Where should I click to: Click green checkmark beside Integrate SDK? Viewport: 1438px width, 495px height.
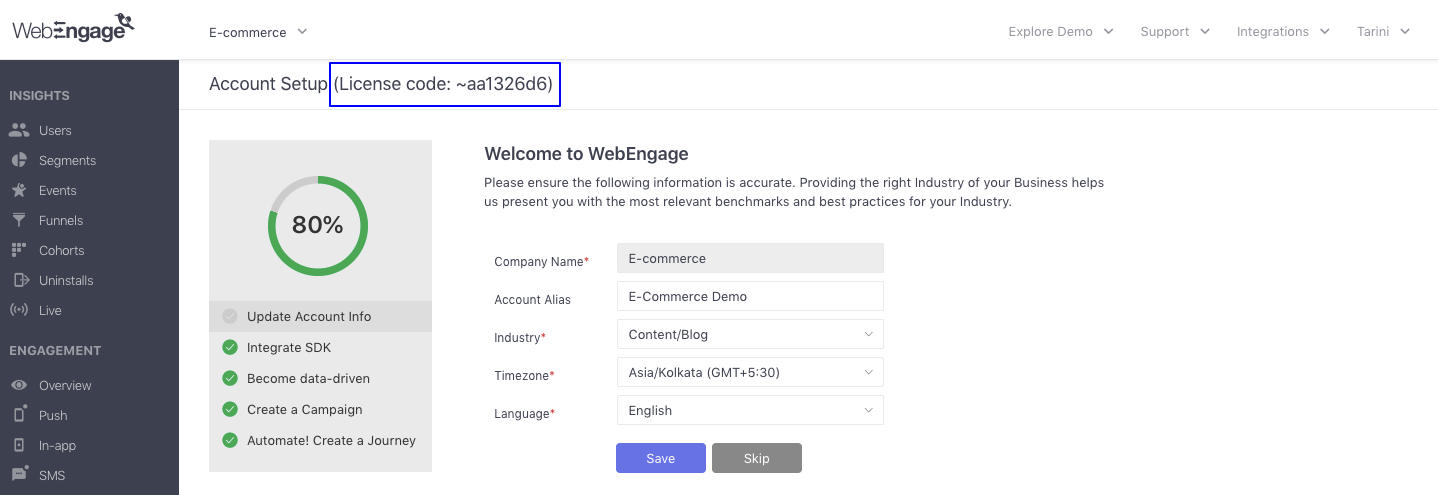click(229, 347)
